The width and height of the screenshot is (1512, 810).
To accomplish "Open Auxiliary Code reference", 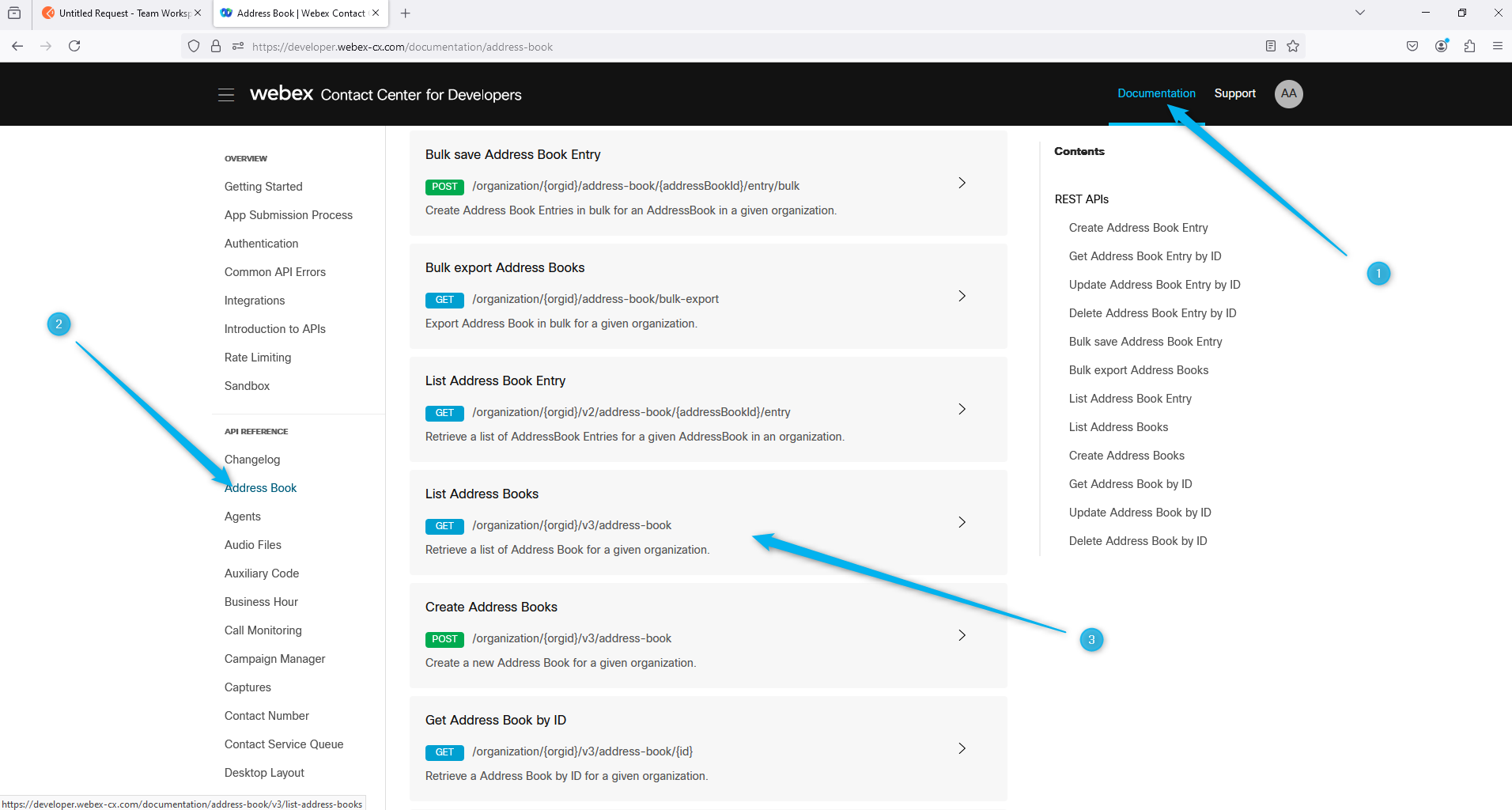I will pyautogui.click(x=262, y=573).
